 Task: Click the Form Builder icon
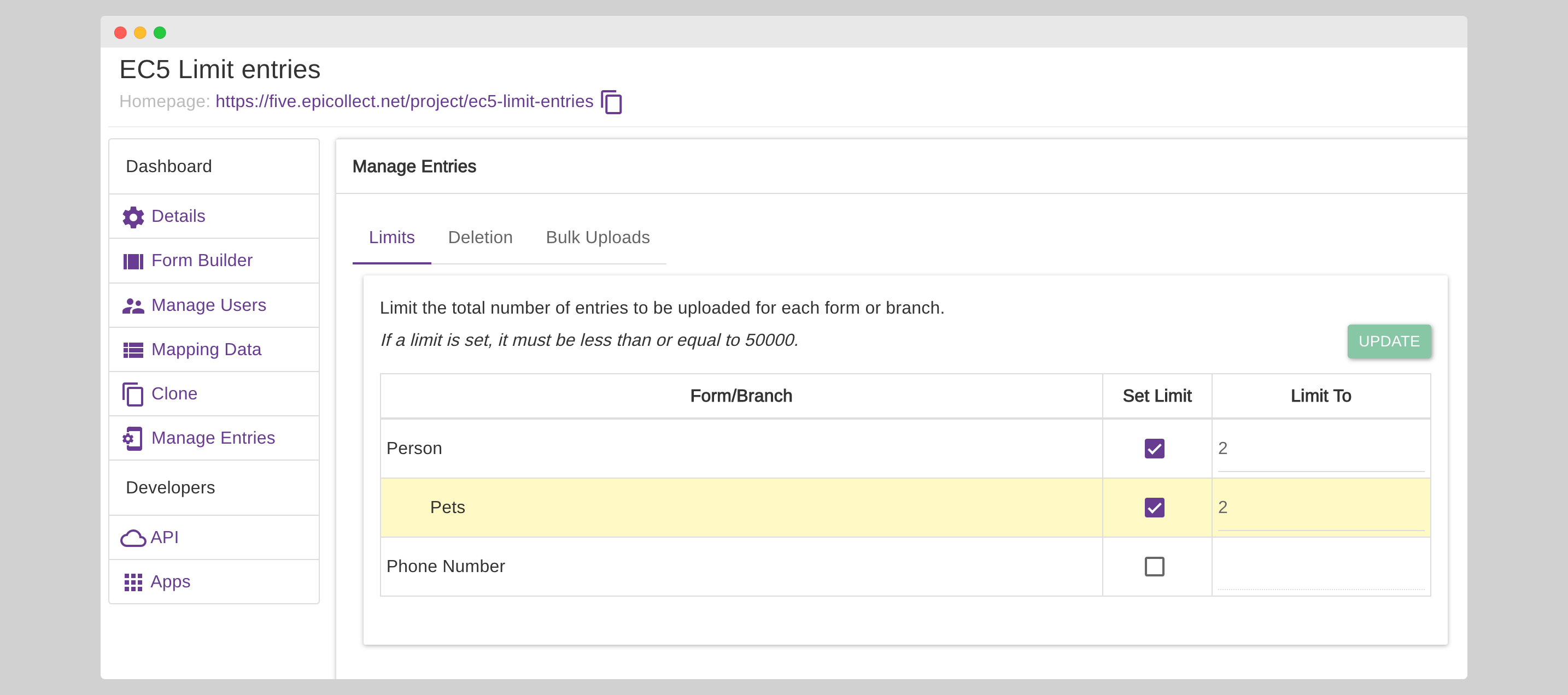pos(133,261)
